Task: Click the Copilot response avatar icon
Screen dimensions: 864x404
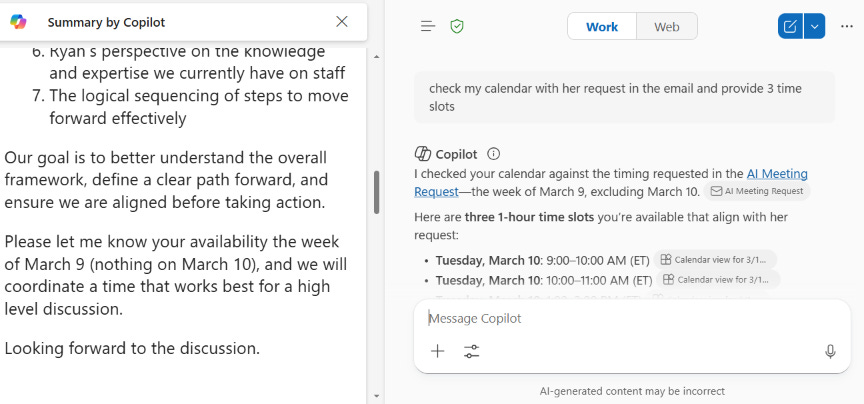Action: pyautogui.click(x=423, y=154)
